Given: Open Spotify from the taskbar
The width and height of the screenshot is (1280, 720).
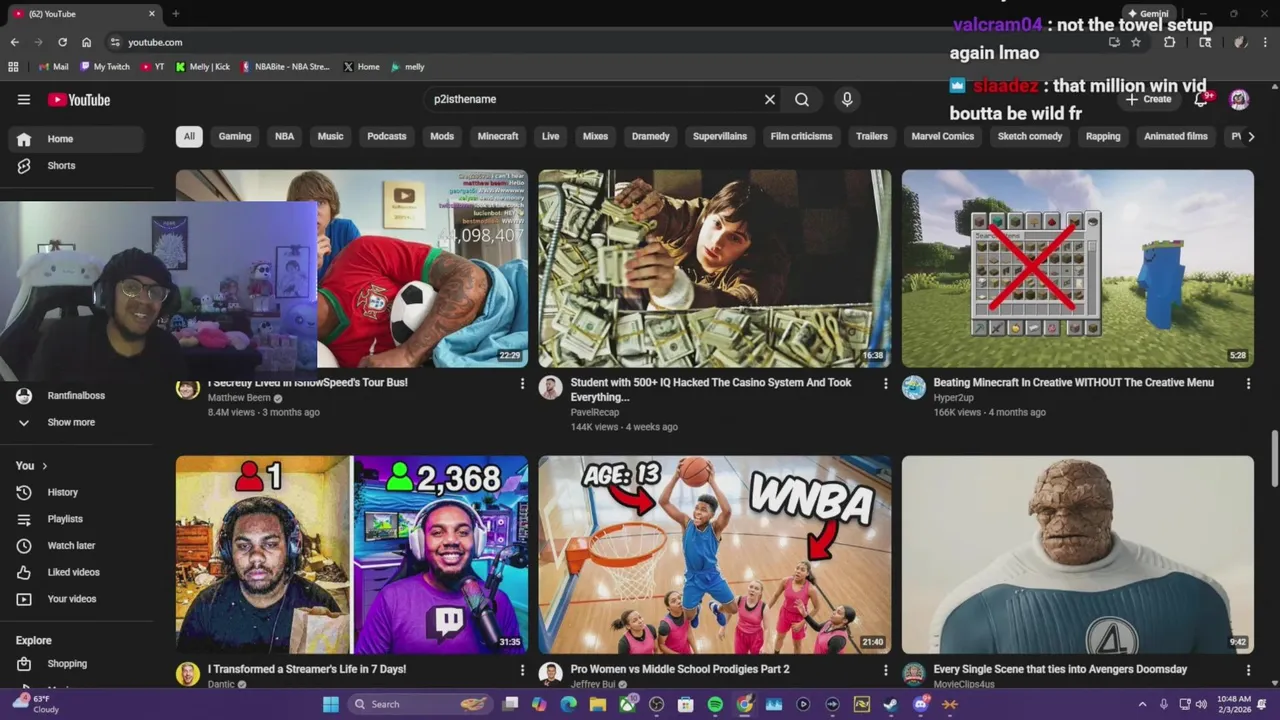Looking at the screenshot, I should (715, 704).
